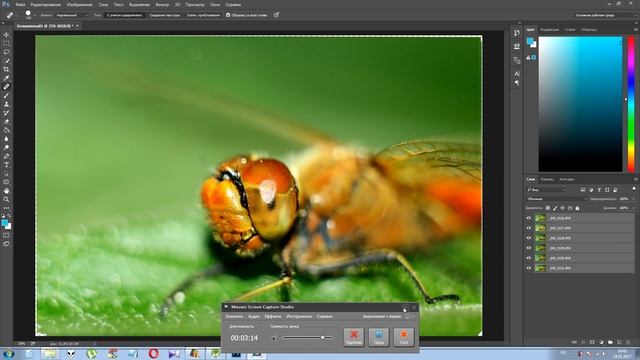Pick a color in the color field
This screenshot has height=360, width=640.
click(x=580, y=104)
